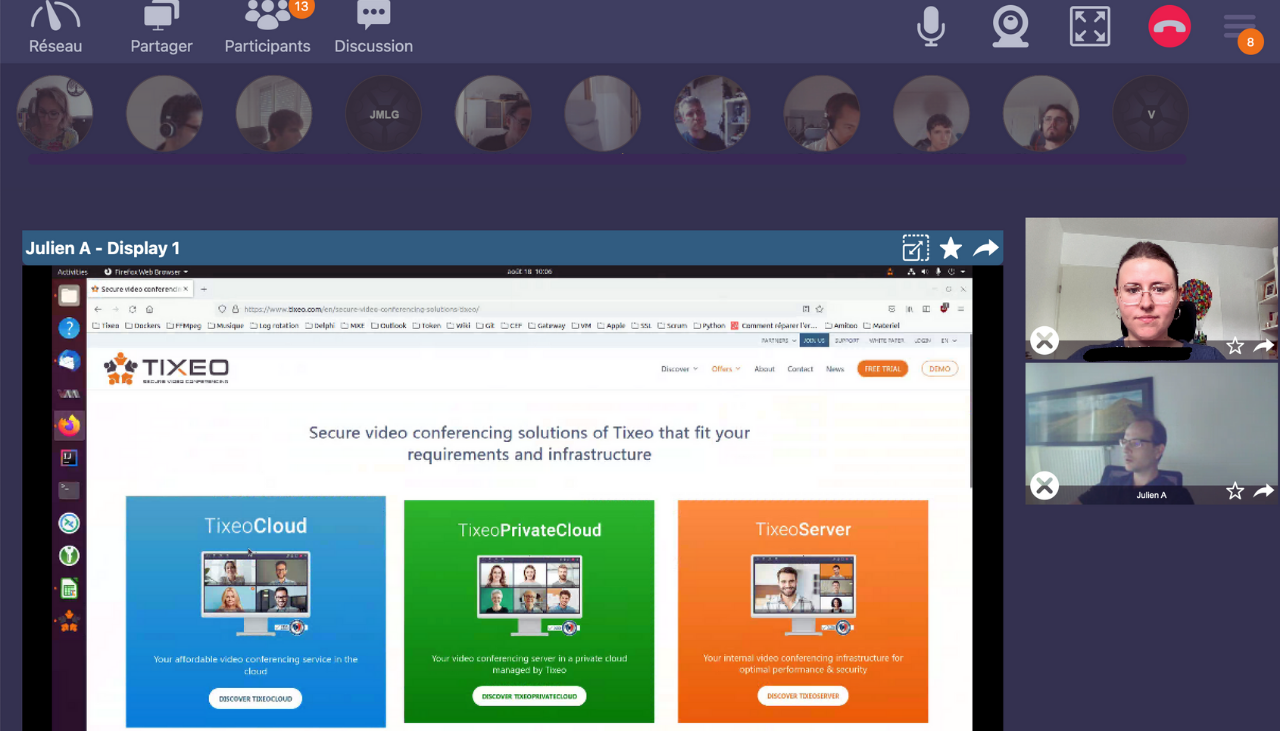Click Firefox icon in shared dock
The image size is (1280, 731).
[69, 425]
